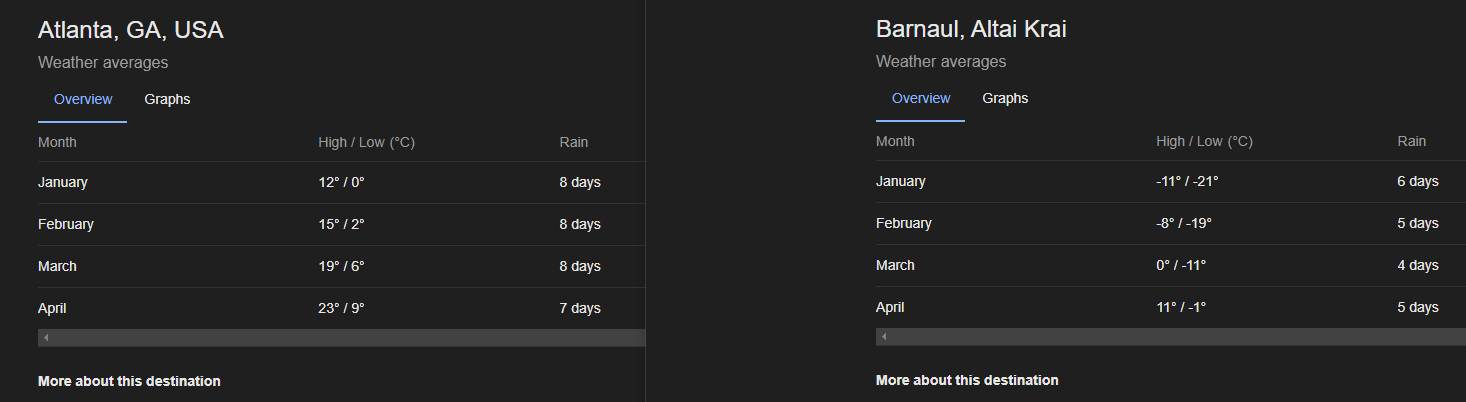Screen dimensions: 1466x402
Task: Open the Graphs tab for Barnaul
Action: [1005, 98]
